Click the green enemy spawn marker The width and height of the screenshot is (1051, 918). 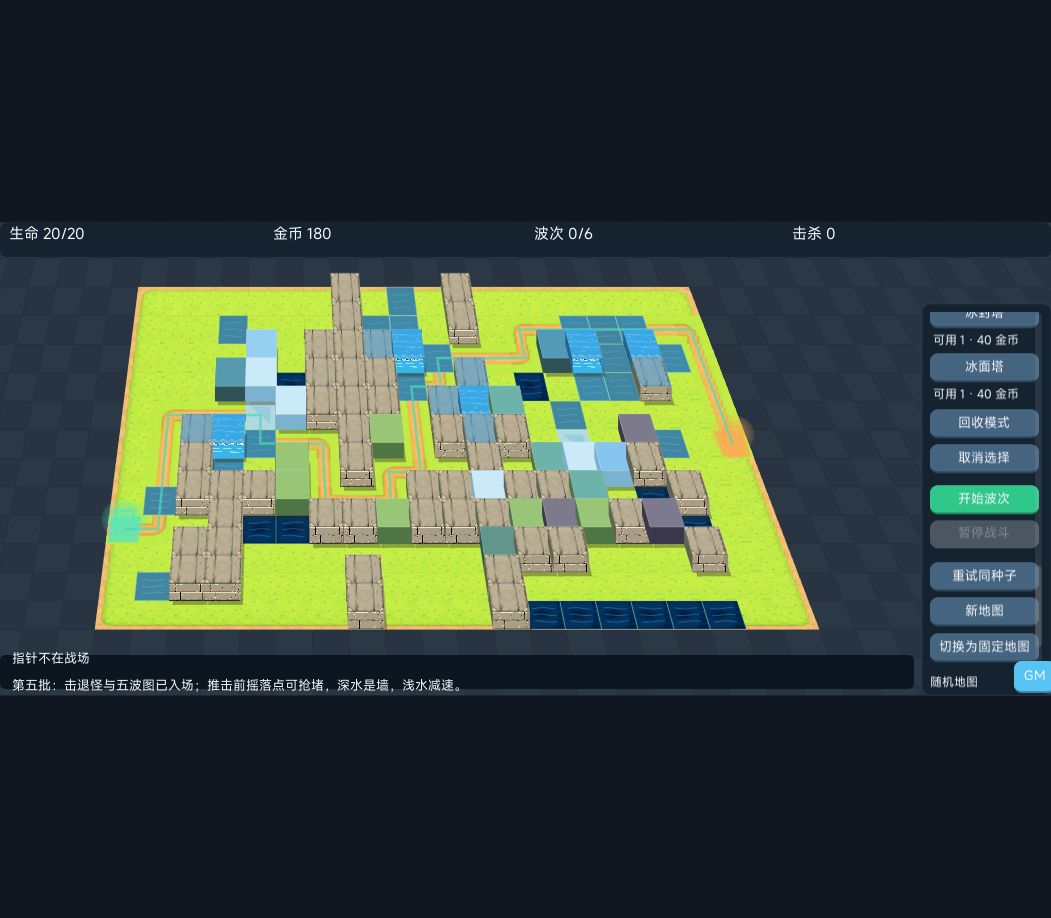coord(123,522)
